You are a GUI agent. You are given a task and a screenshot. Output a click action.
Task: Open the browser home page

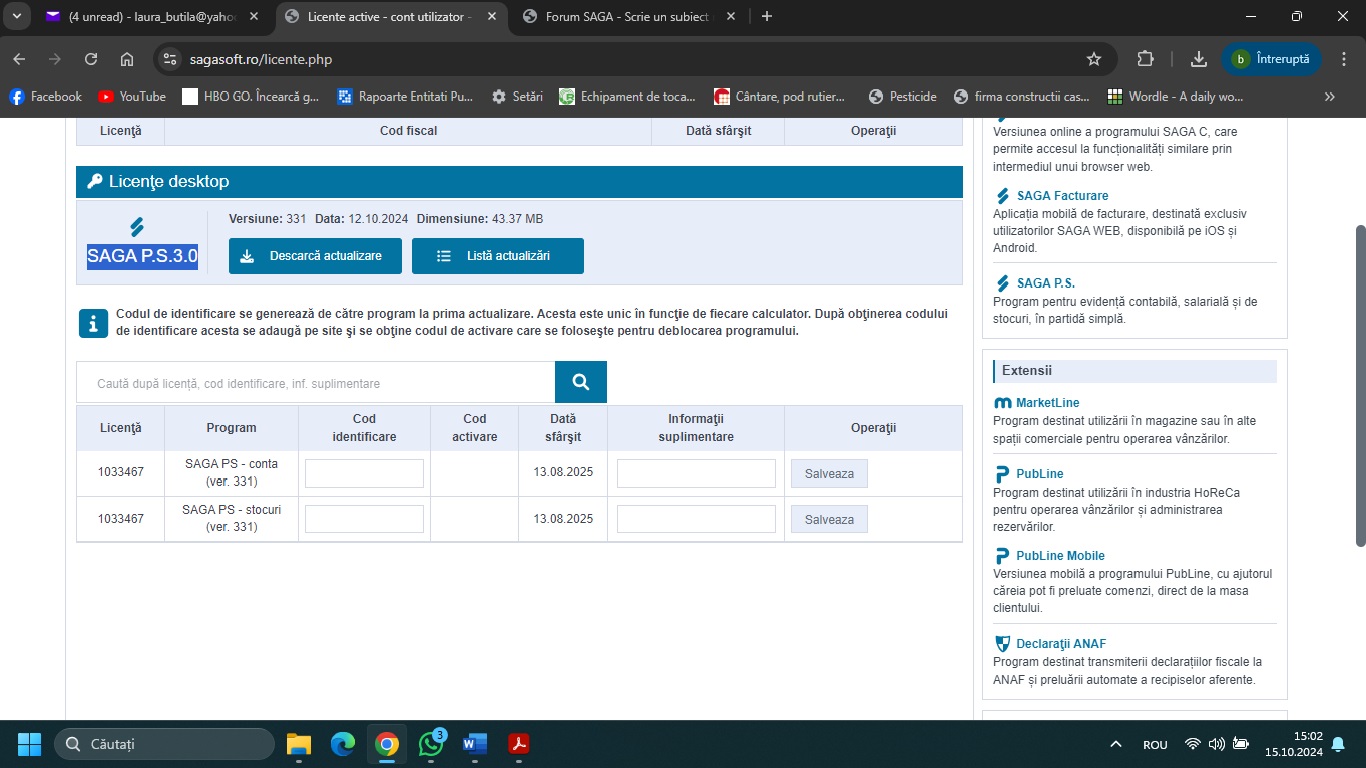[127, 59]
